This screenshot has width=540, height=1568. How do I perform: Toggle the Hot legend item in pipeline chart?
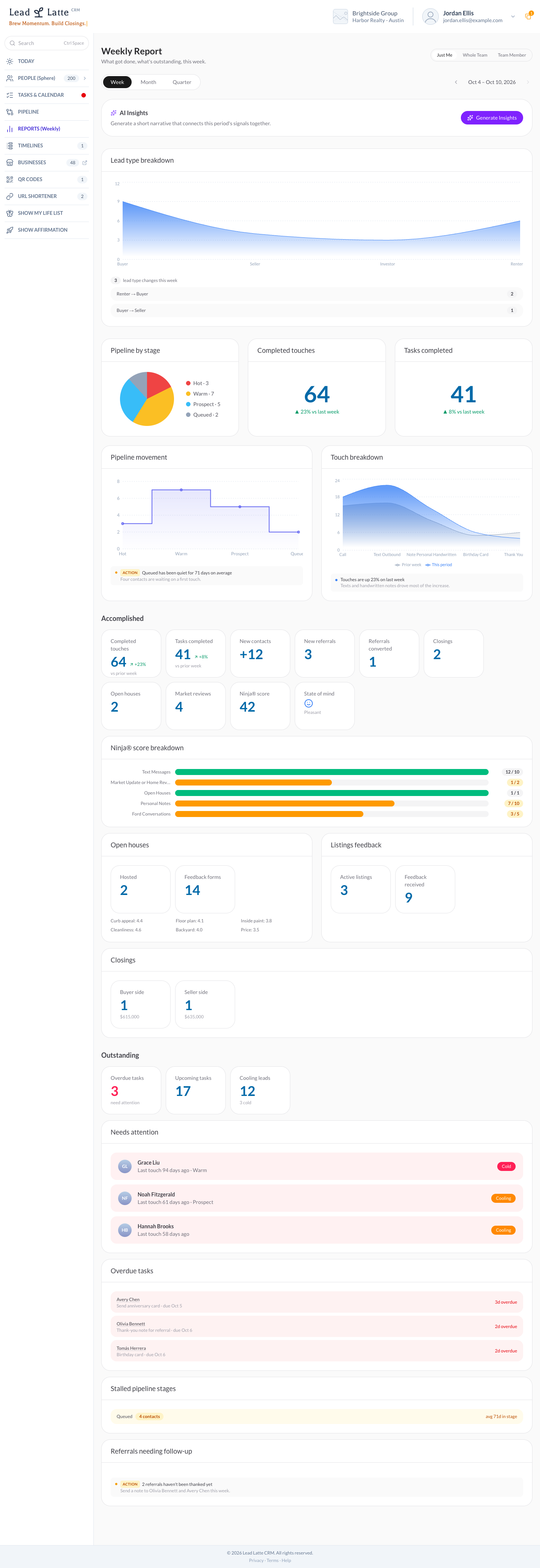click(197, 384)
